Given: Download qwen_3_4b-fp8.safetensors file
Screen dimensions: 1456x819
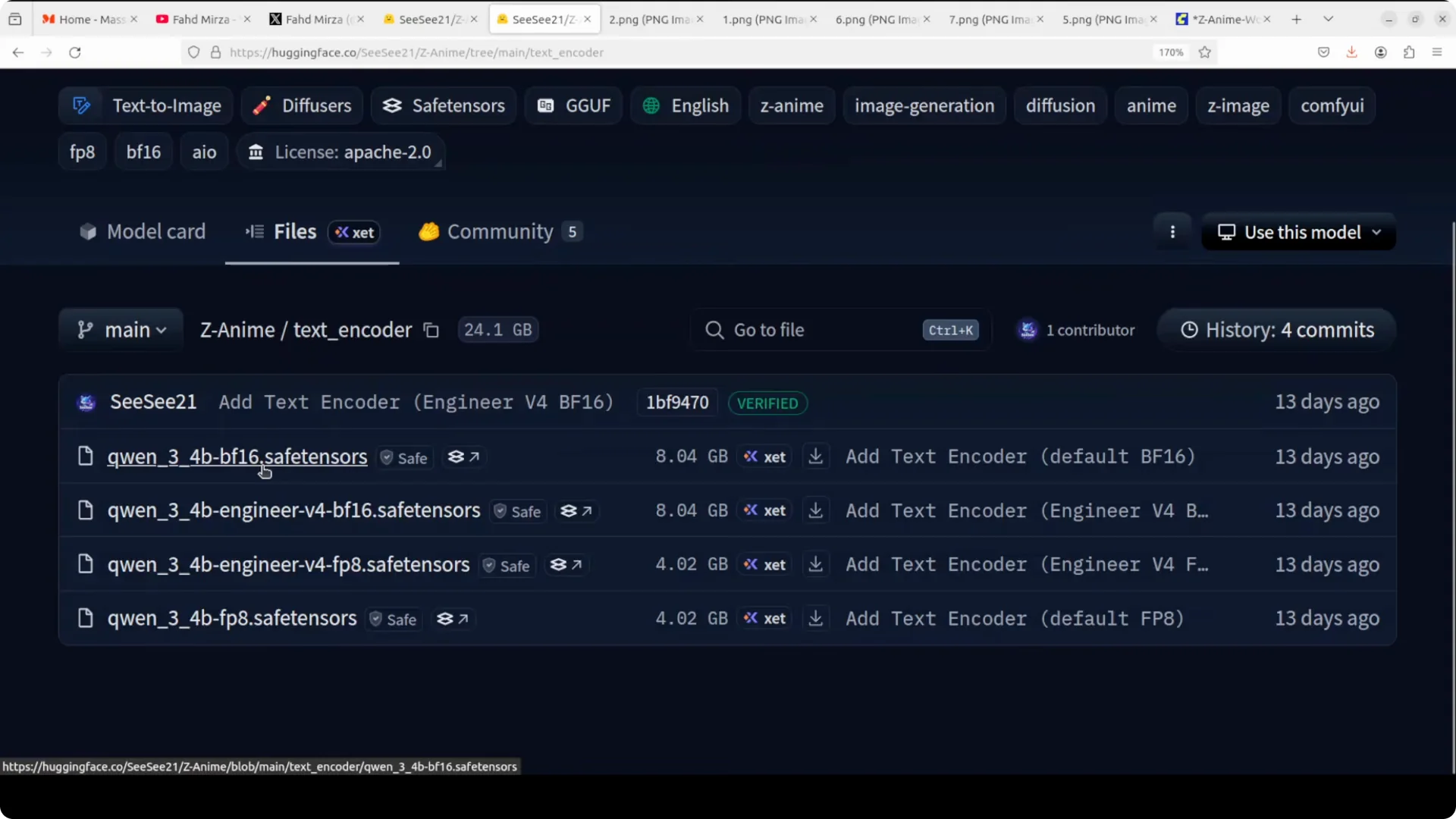Looking at the screenshot, I should pyautogui.click(x=816, y=619).
